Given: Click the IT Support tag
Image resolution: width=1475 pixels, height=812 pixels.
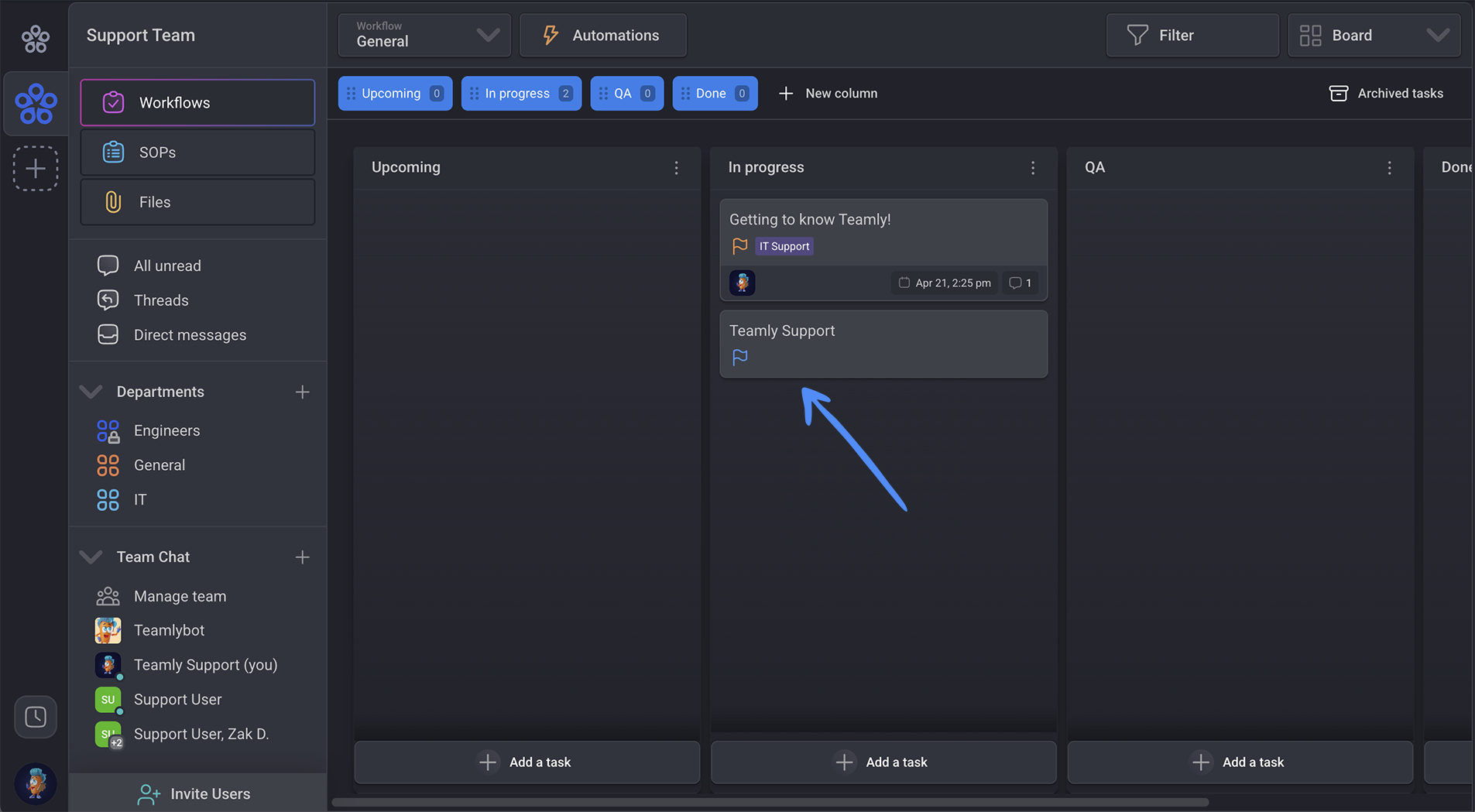Looking at the screenshot, I should pyautogui.click(x=784, y=246).
